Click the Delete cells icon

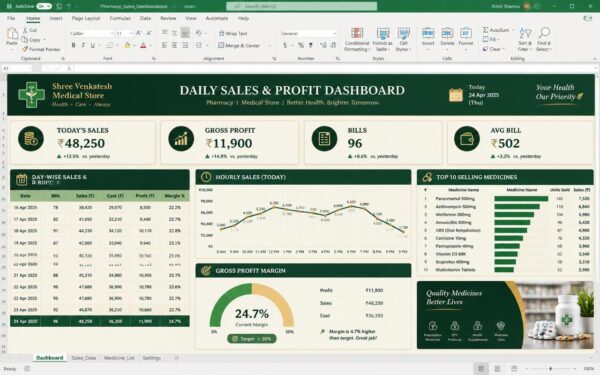(447, 33)
